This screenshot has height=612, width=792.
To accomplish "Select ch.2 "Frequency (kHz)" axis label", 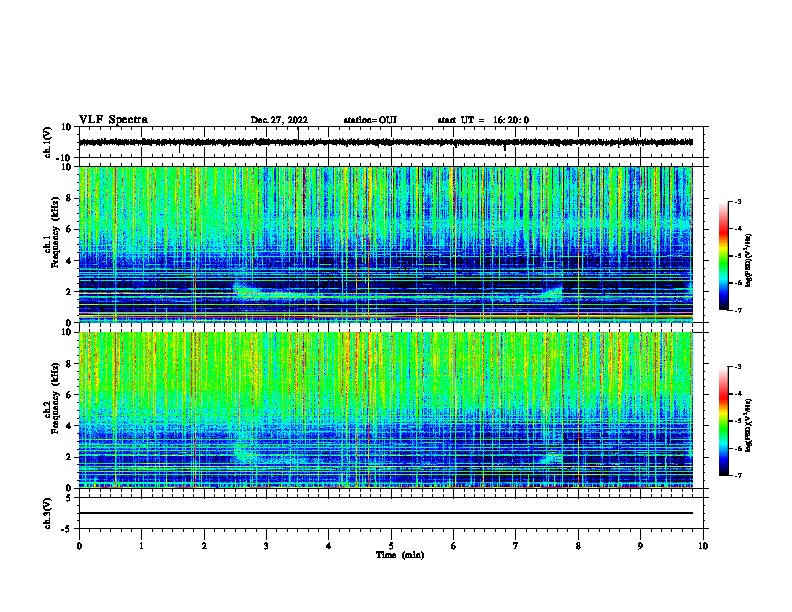I will pyautogui.click(x=55, y=398).
